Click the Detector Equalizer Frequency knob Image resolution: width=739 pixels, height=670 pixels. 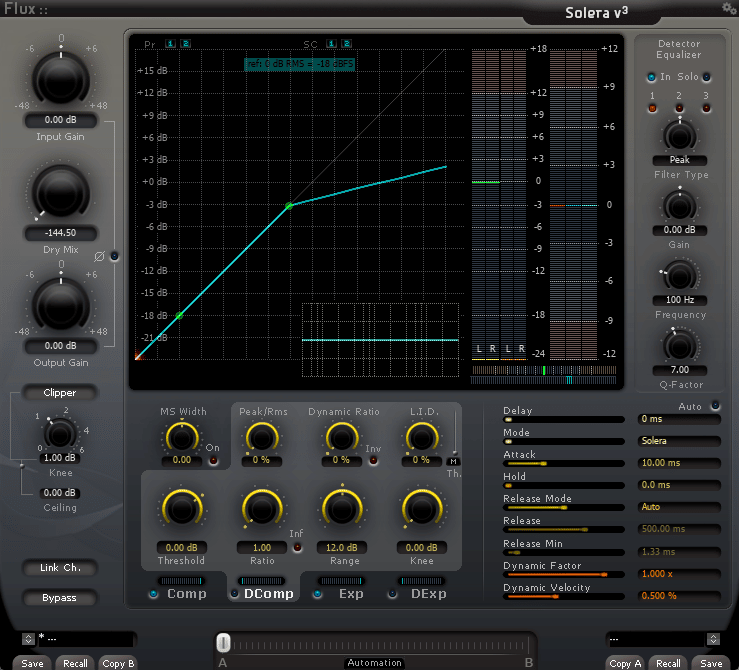[678, 275]
